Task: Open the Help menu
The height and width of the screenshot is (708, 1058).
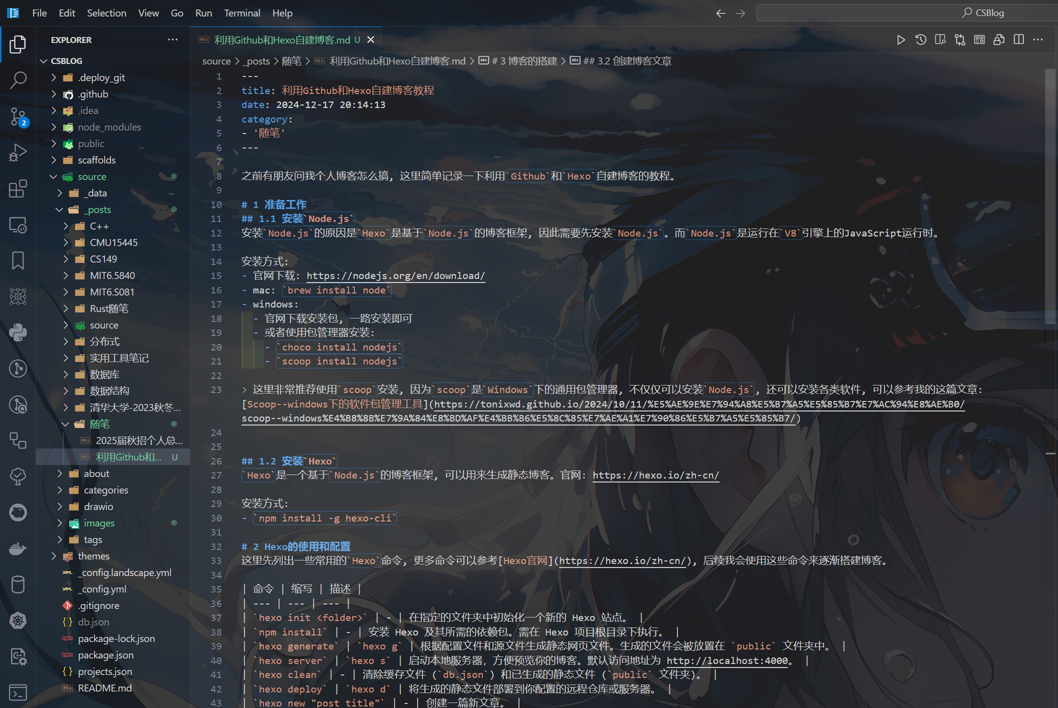Action: click(x=282, y=13)
